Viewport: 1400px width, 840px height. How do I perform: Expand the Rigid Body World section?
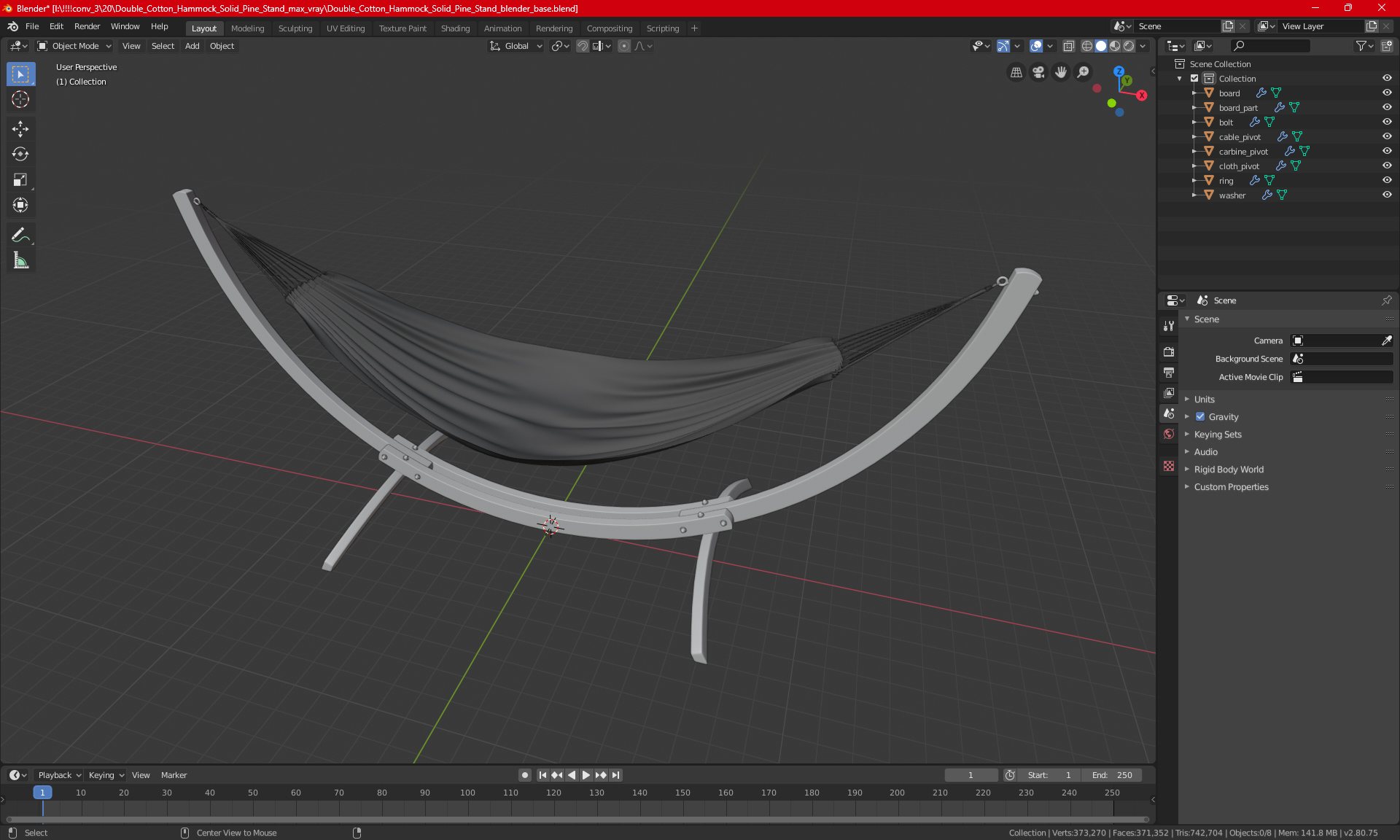pos(1229,469)
